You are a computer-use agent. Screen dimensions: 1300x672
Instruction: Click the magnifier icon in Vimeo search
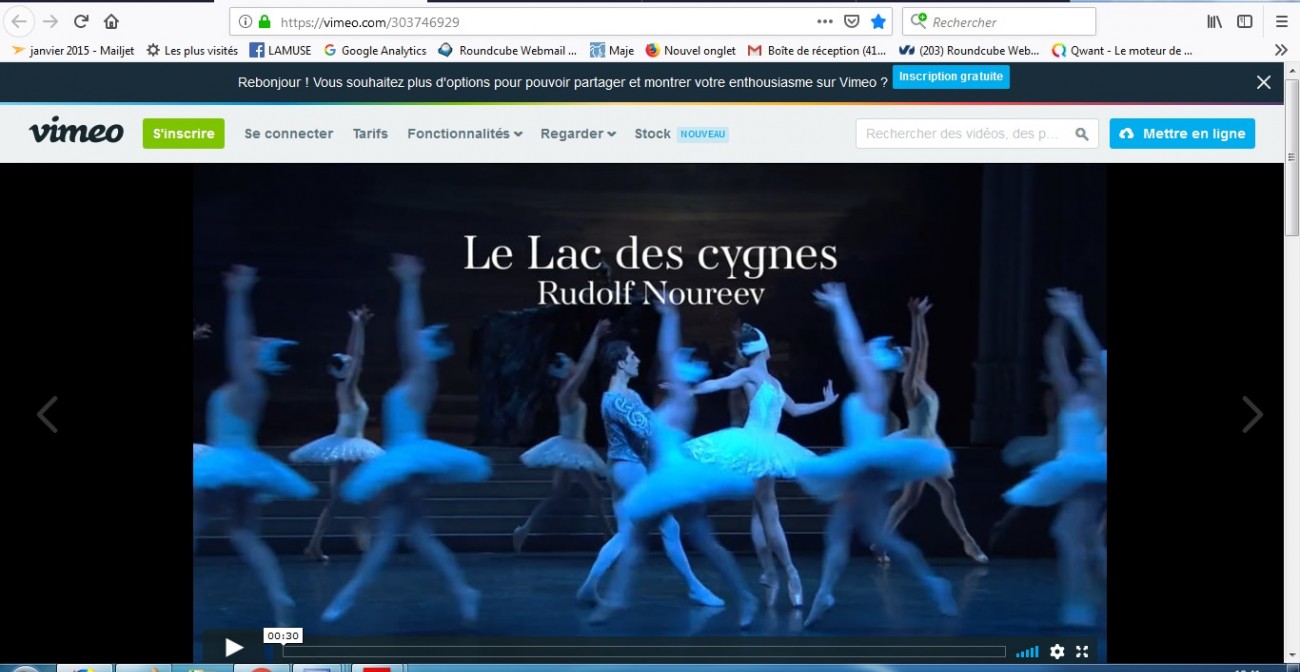[x=1082, y=134]
